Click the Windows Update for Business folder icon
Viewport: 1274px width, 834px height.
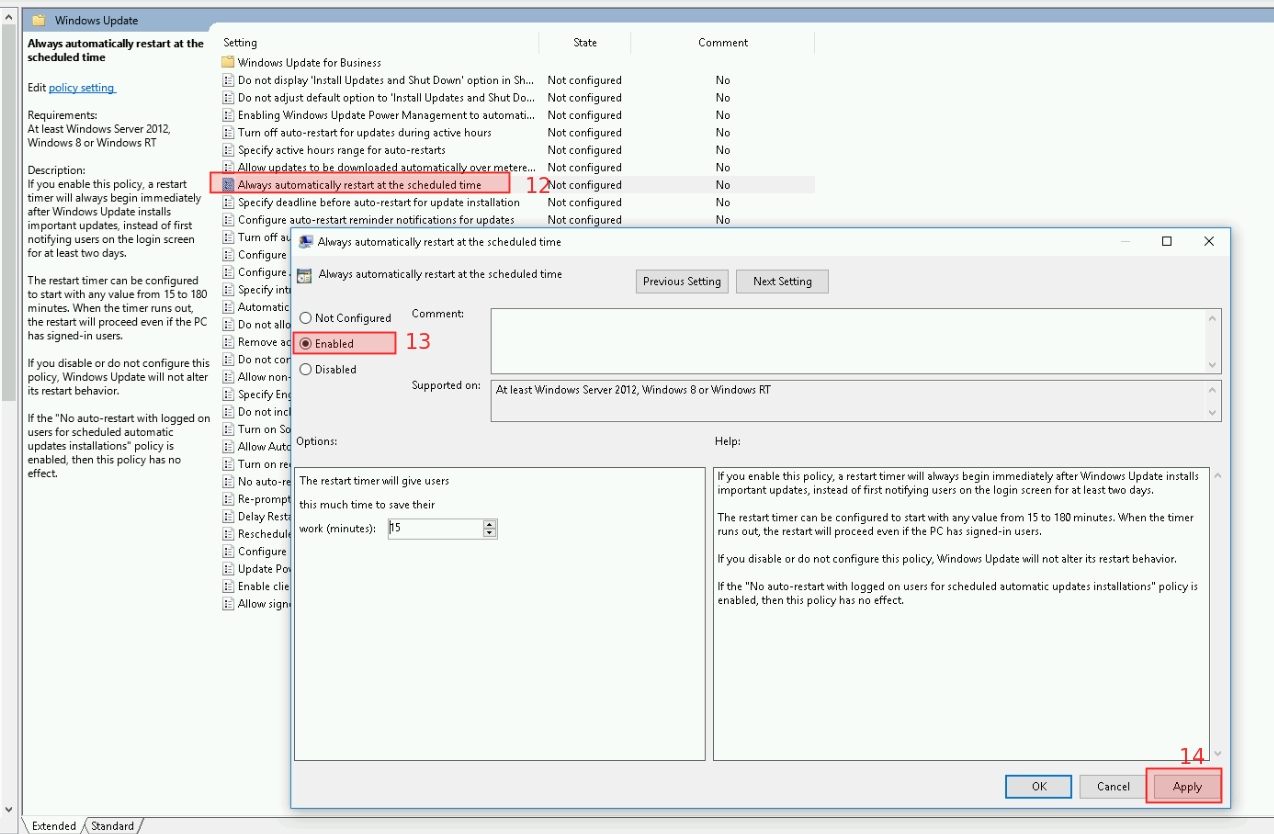click(x=228, y=62)
